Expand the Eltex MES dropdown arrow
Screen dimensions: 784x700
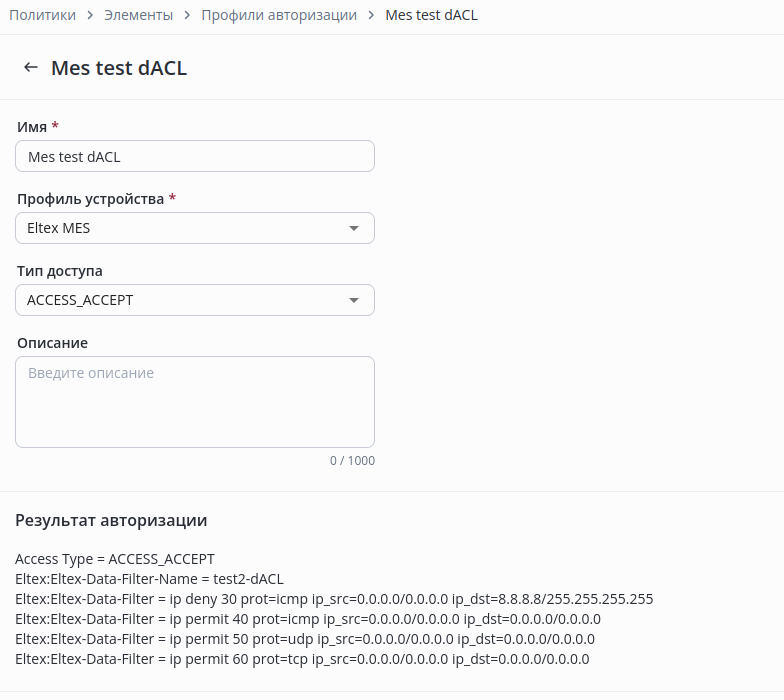click(353, 229)
